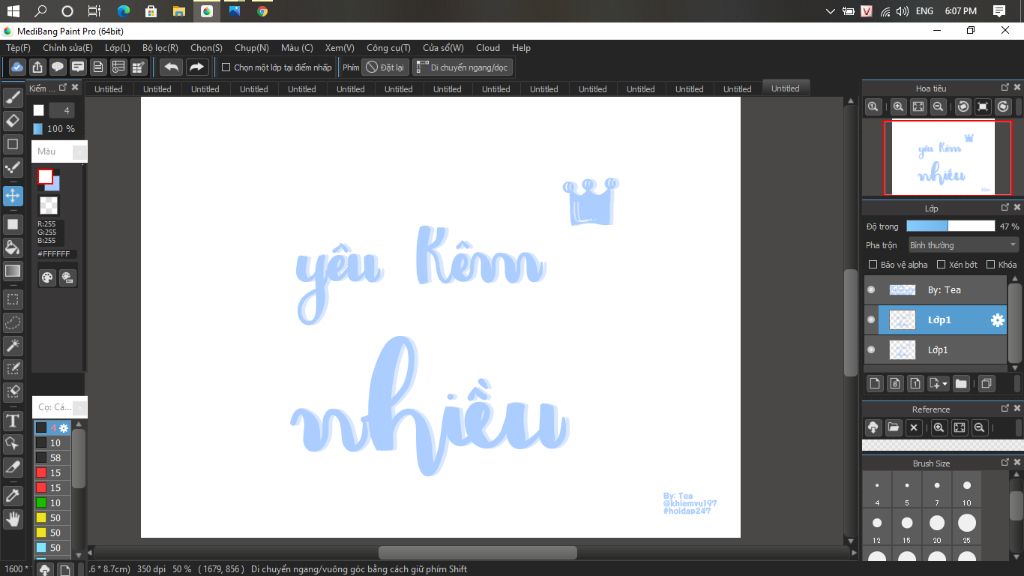Select the Divide/knife tool
Image resolution: width=1024 pixels, height=576 pixels.
click(12, 468)
